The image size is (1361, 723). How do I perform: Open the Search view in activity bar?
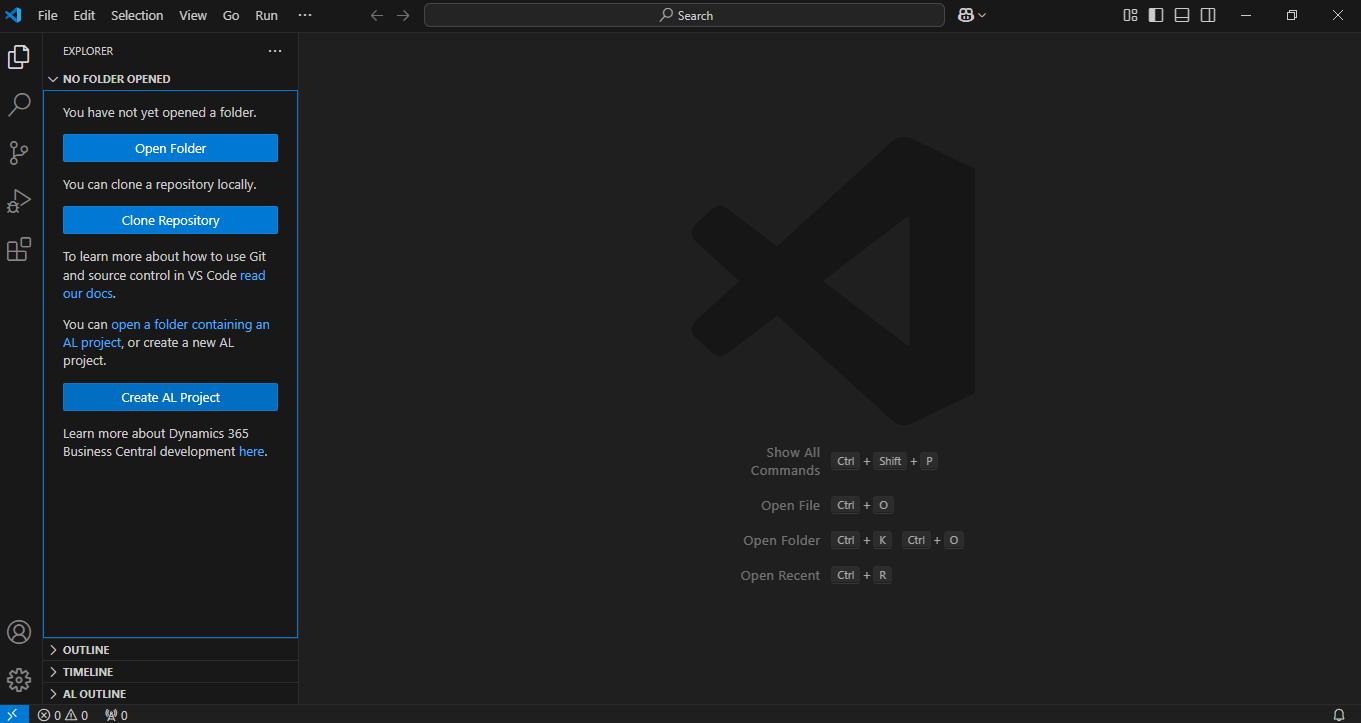click(19, 105)
